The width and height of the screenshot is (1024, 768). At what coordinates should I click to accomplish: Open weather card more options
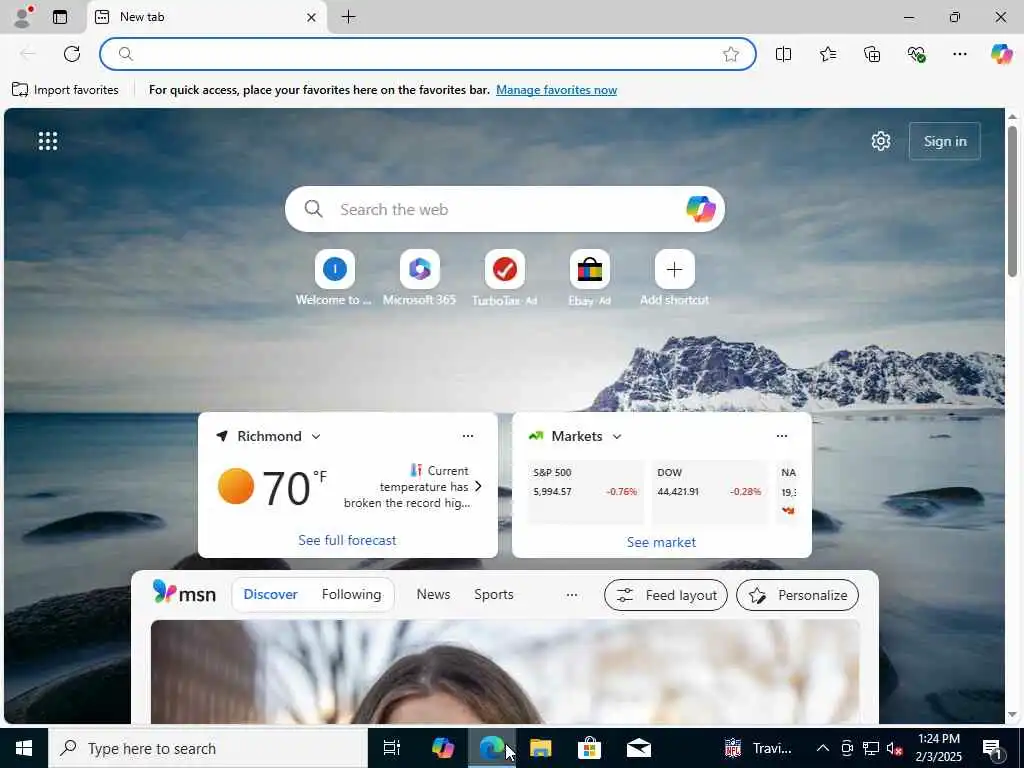468,436
